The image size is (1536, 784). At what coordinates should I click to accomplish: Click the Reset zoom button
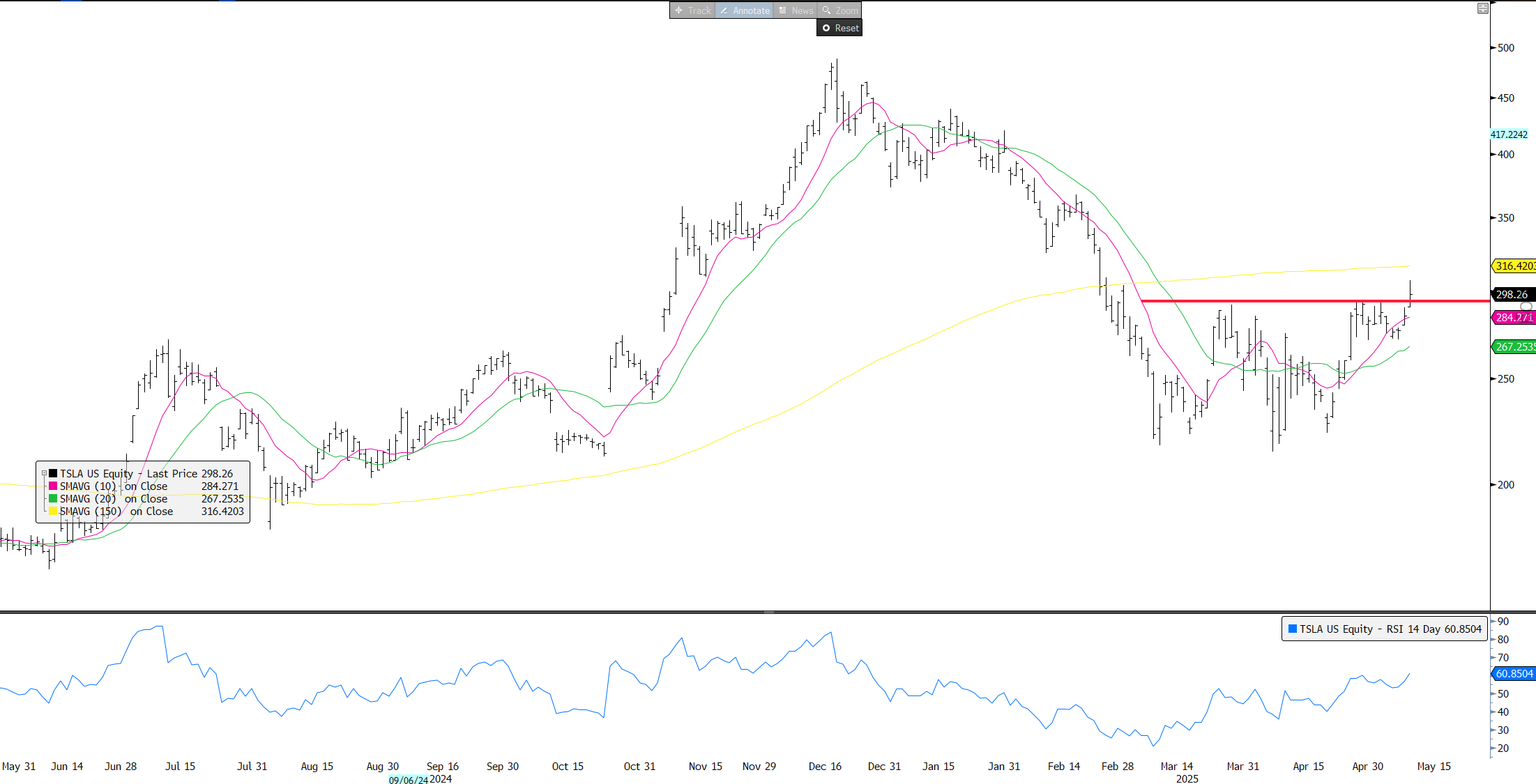coord(839,28)
